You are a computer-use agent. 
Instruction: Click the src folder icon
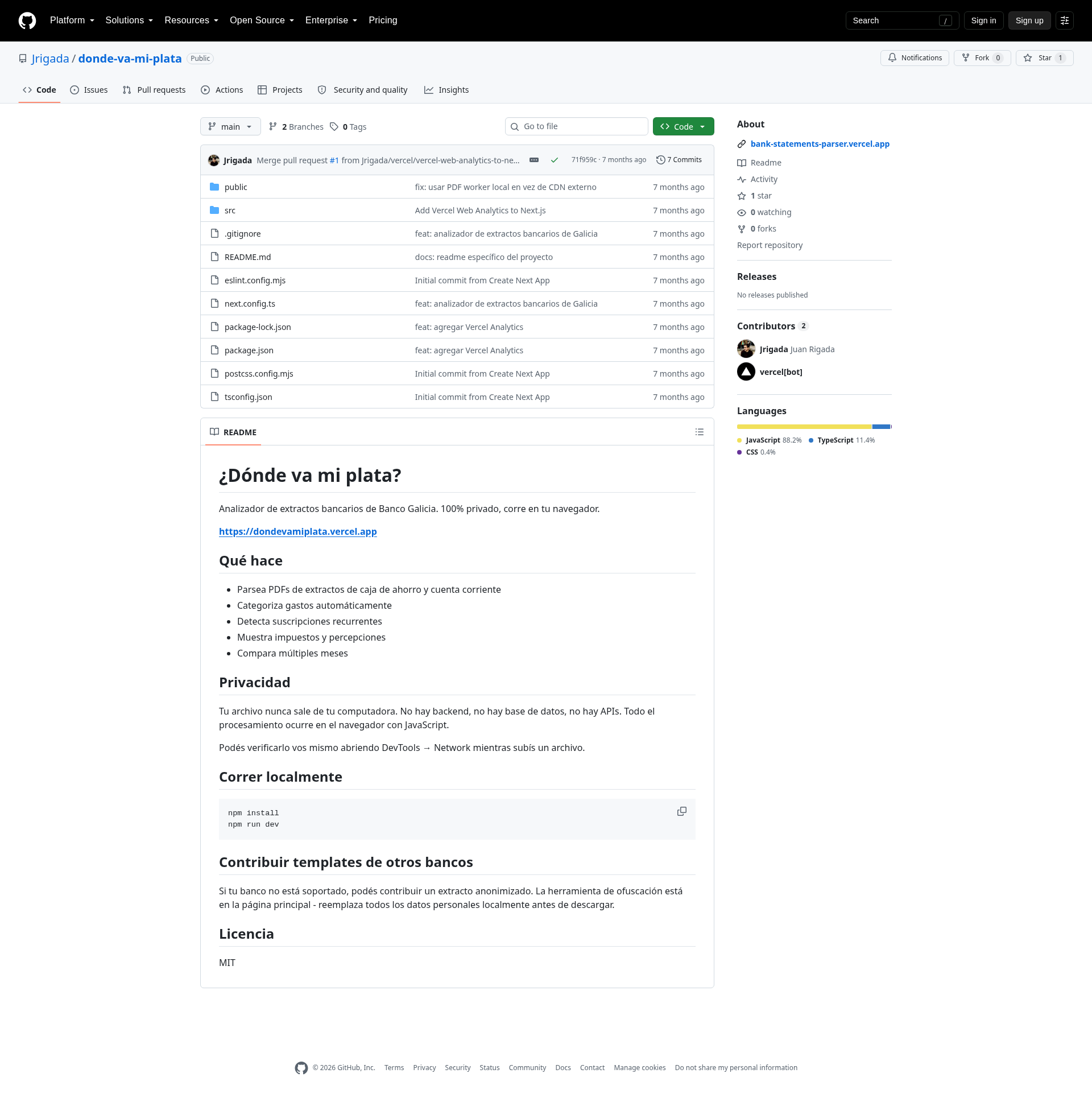tap(214, 210)
